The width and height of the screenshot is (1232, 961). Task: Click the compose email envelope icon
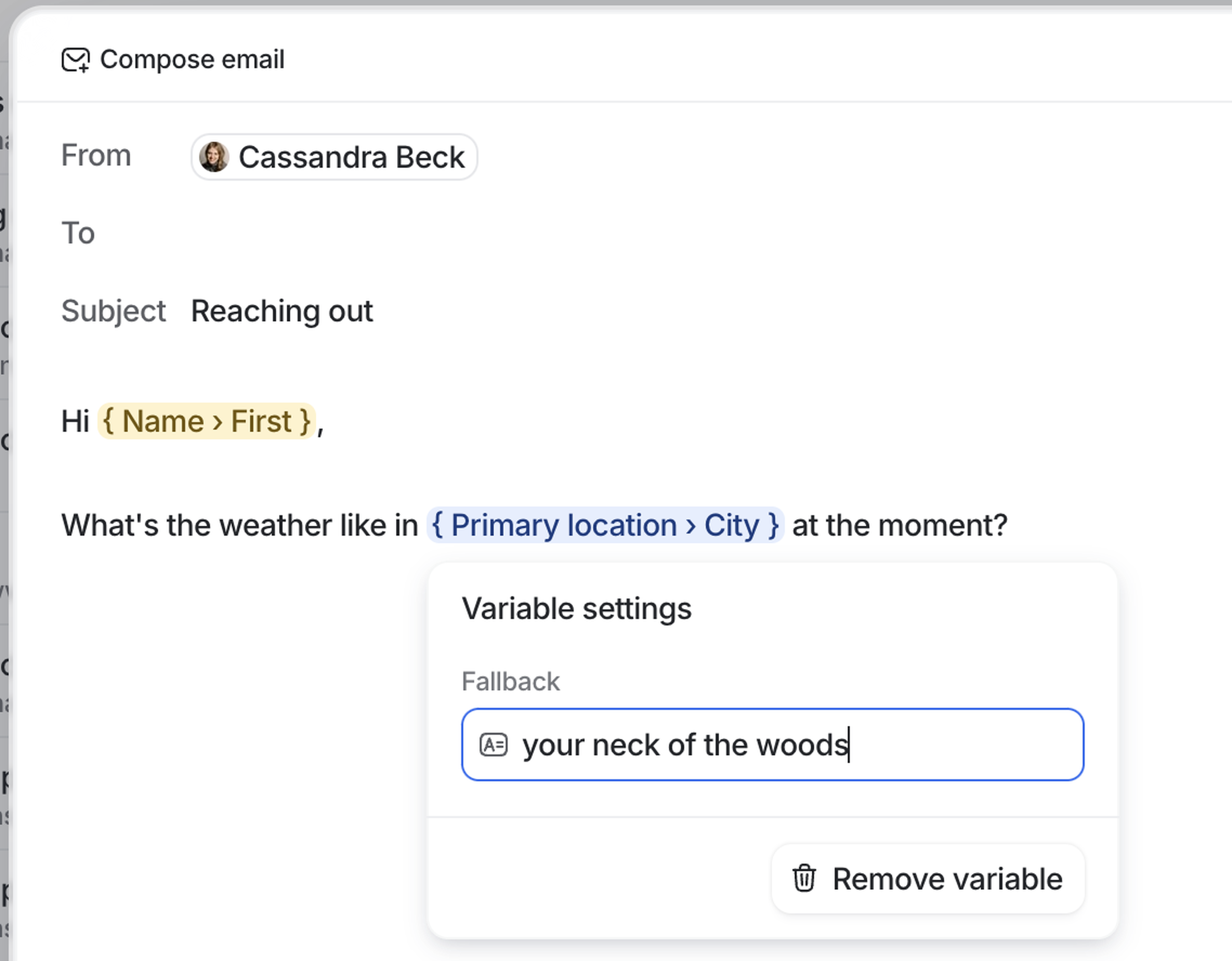tap(75, 60)
